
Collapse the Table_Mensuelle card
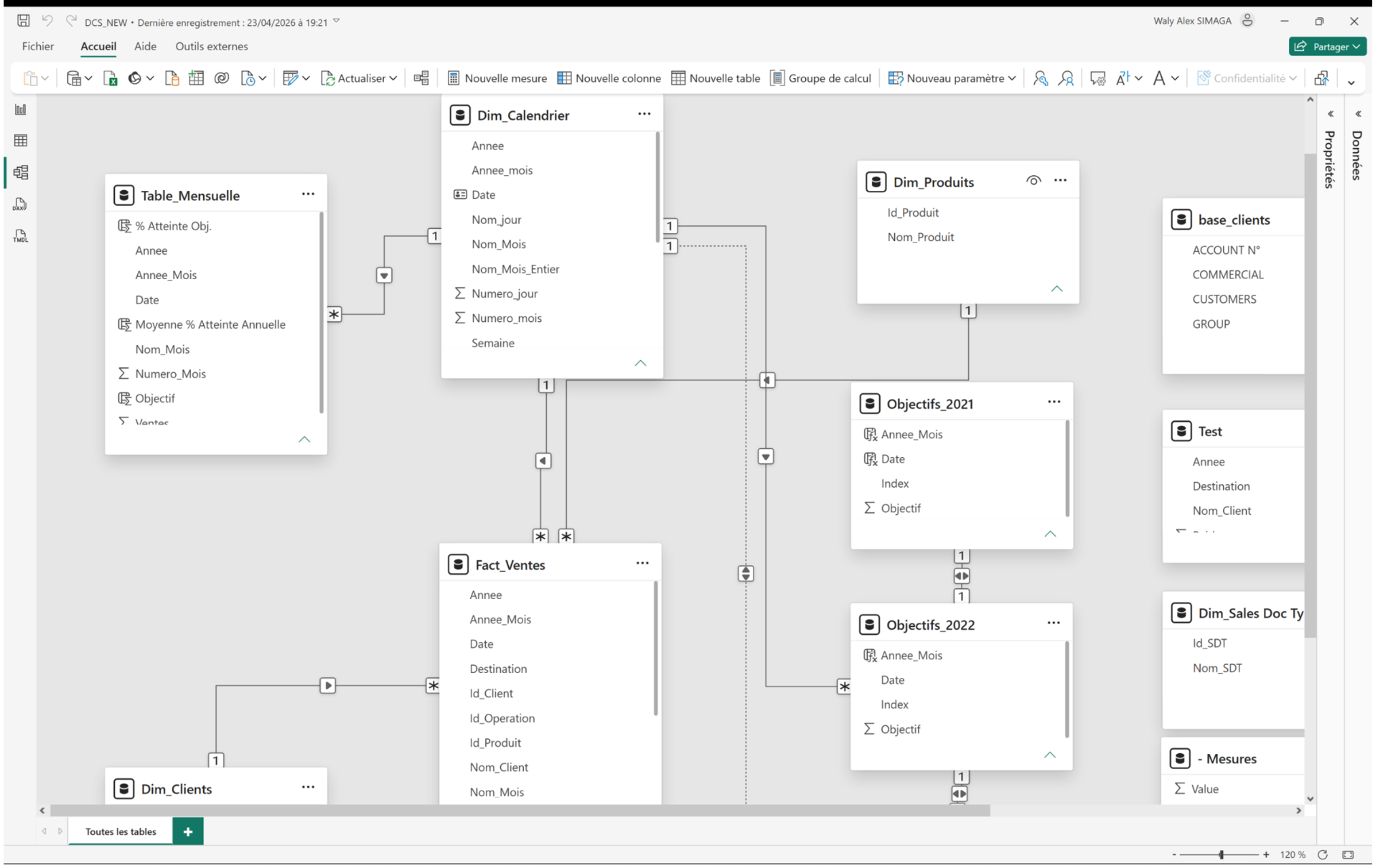(304, 439)
